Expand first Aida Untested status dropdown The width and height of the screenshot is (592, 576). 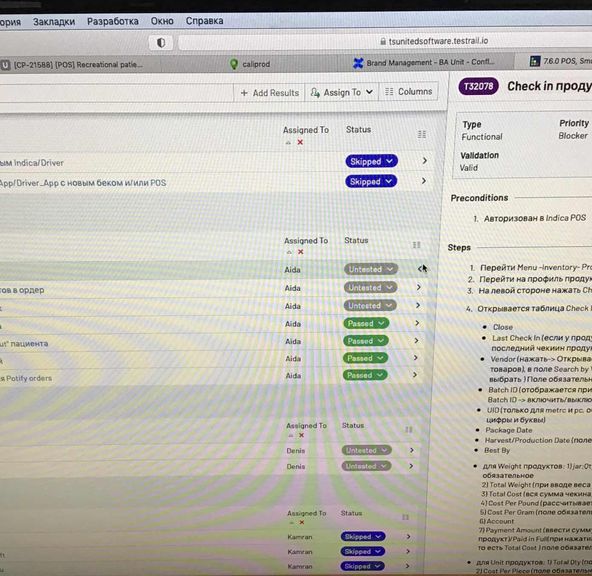371,269
